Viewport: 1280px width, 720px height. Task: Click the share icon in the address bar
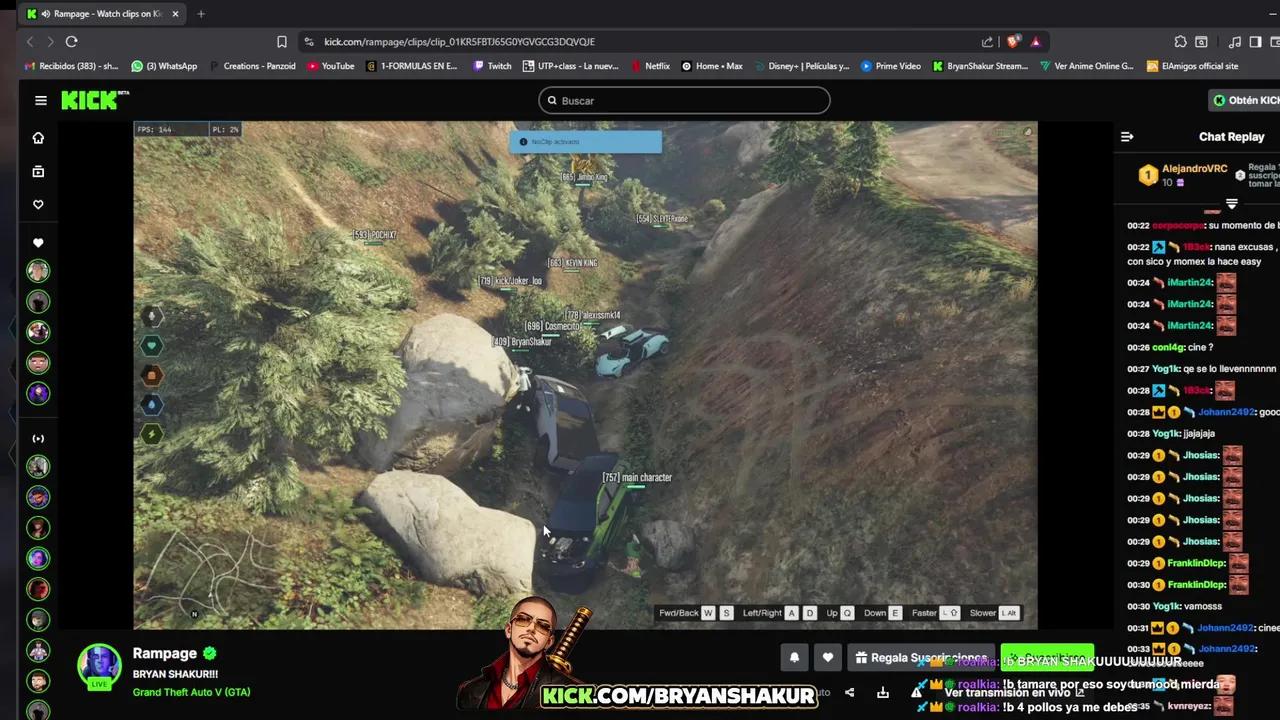[987, 41]
